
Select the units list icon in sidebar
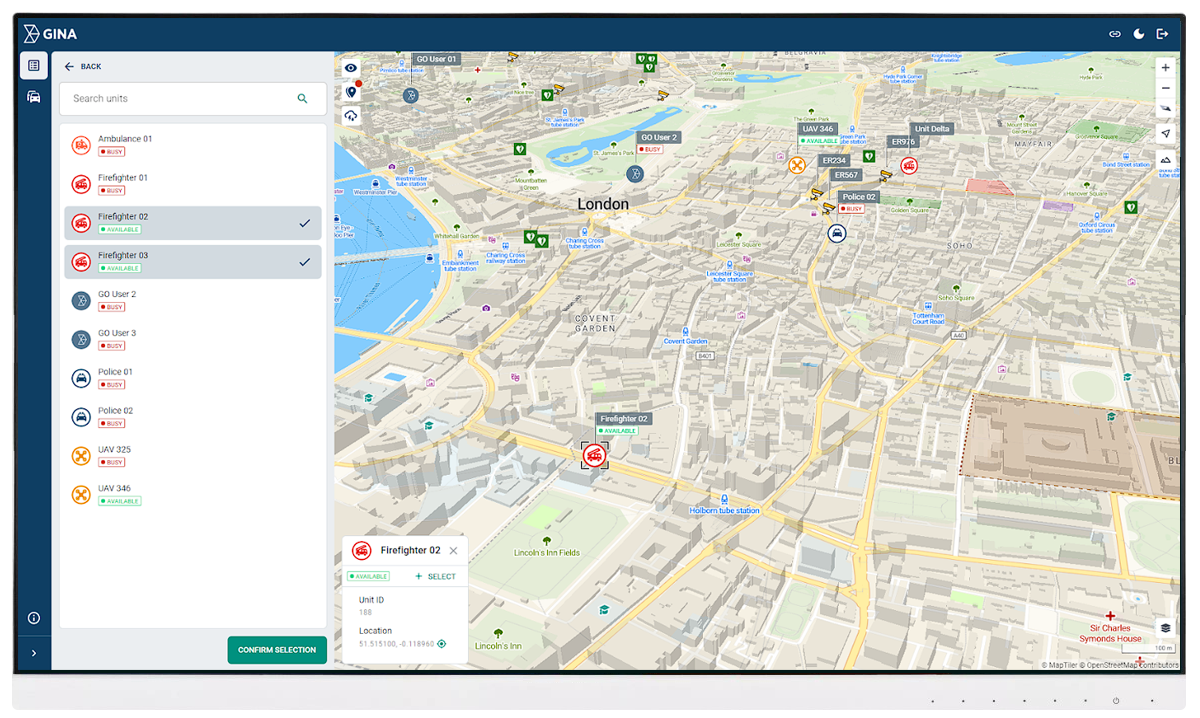34,65
